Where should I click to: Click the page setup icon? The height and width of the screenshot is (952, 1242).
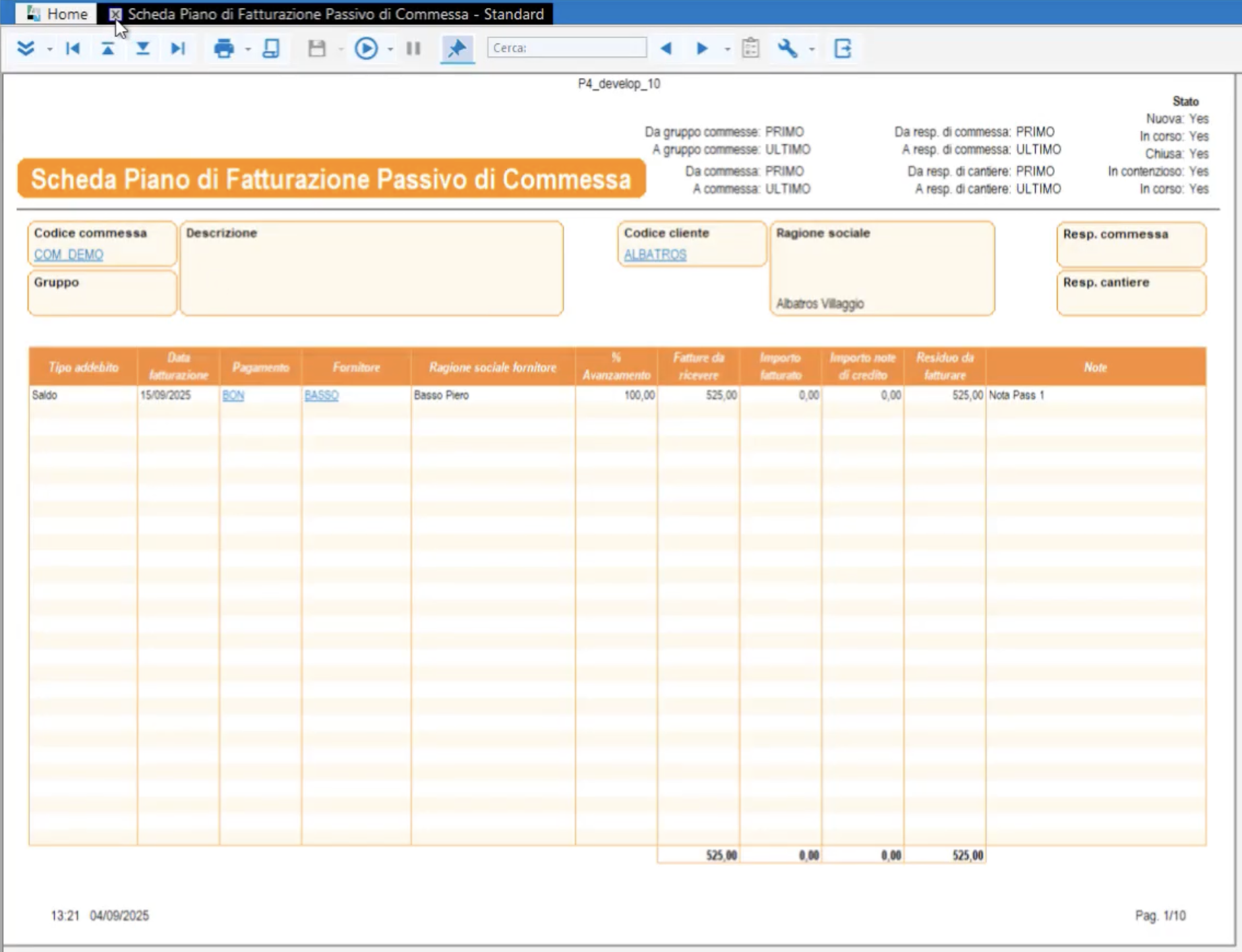pos(271,48)
